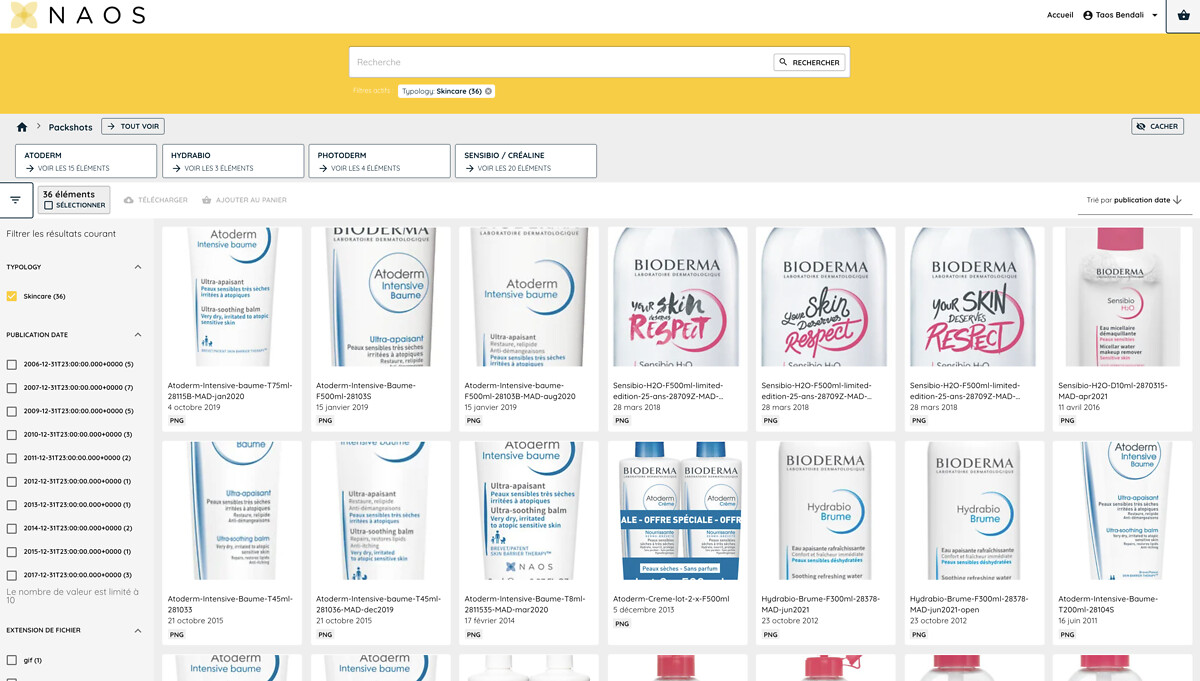Screen dimensions: 1200x681
Task: Open the Atoderm-Intensive-Baume-F500ml-28103S thumbnail
Action: 380,298
